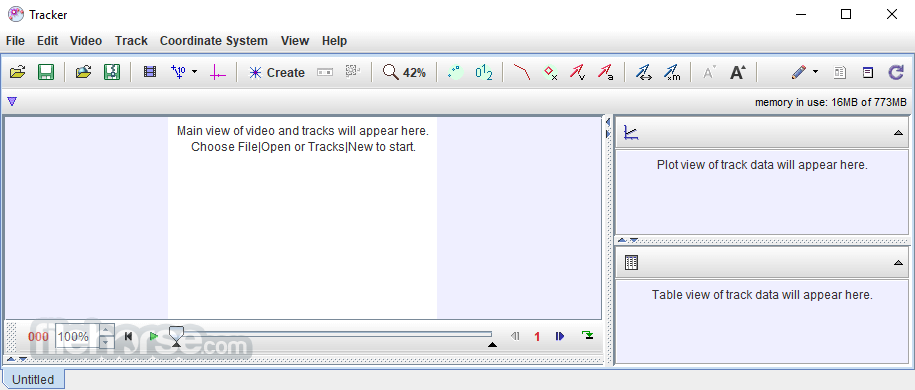Open the Track menu

(x=131, y=41)
